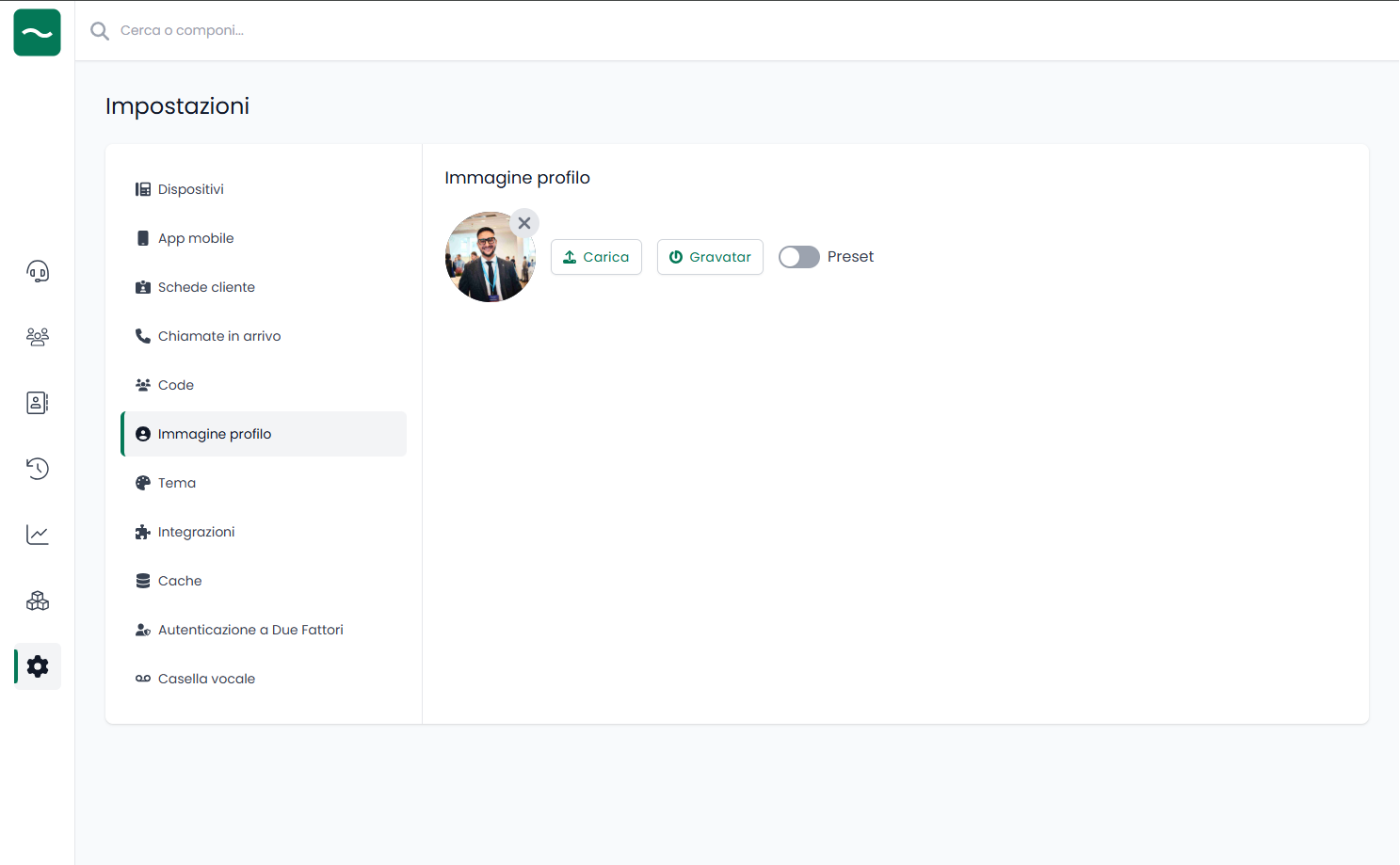Open Autenticazione a Due Fattori section
Viewport: 1400px width, 865px height.
coord(250,630)
